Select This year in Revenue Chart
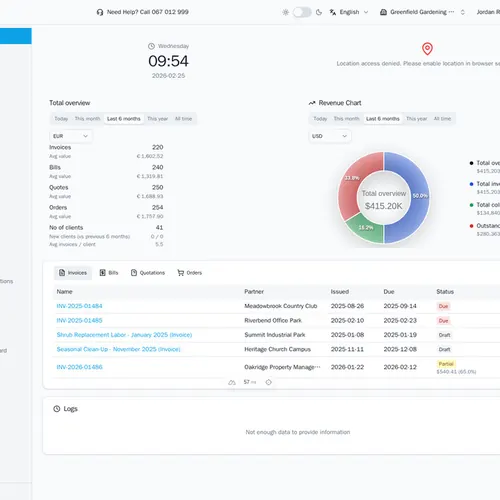500x500 pixels. 417,119
